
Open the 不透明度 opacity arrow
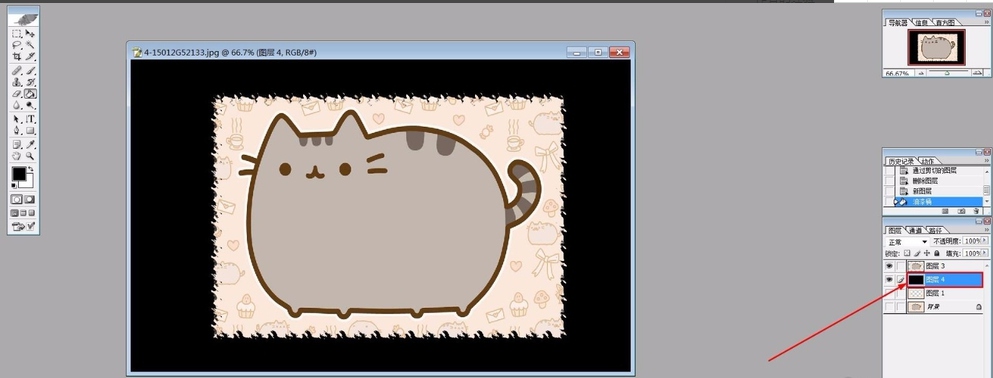[985, 241]
